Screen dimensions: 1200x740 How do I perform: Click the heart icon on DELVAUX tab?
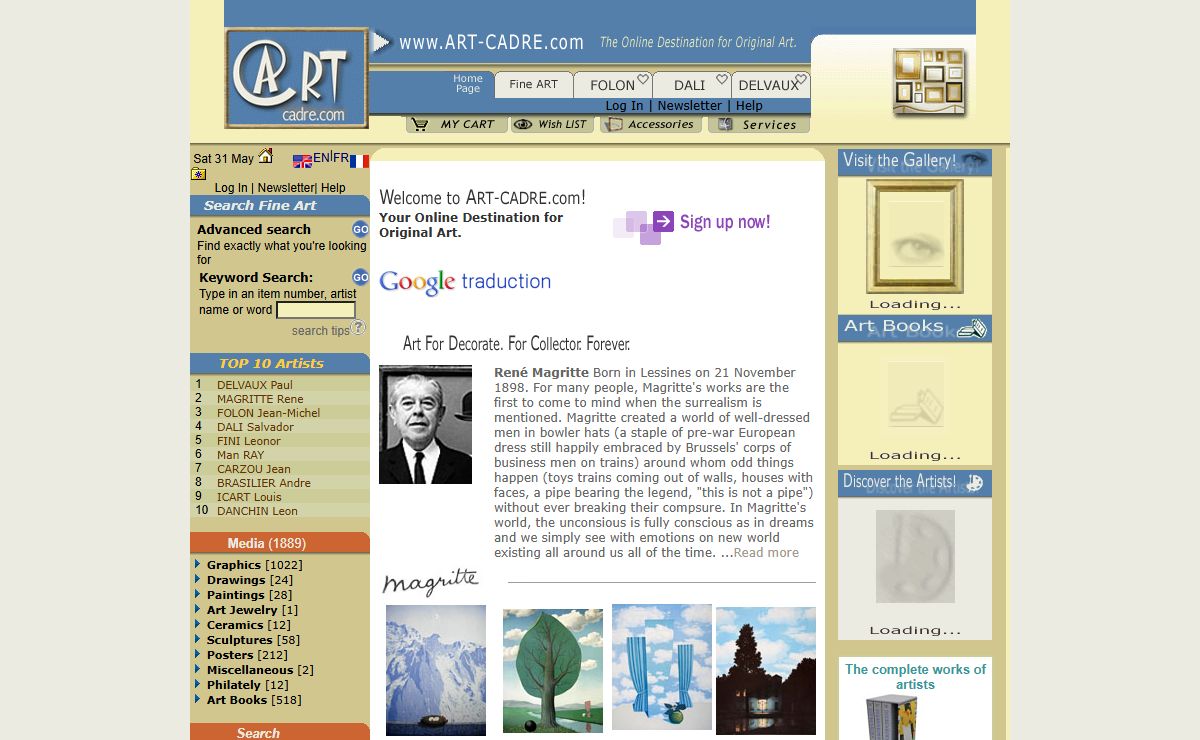click(801, 79)
